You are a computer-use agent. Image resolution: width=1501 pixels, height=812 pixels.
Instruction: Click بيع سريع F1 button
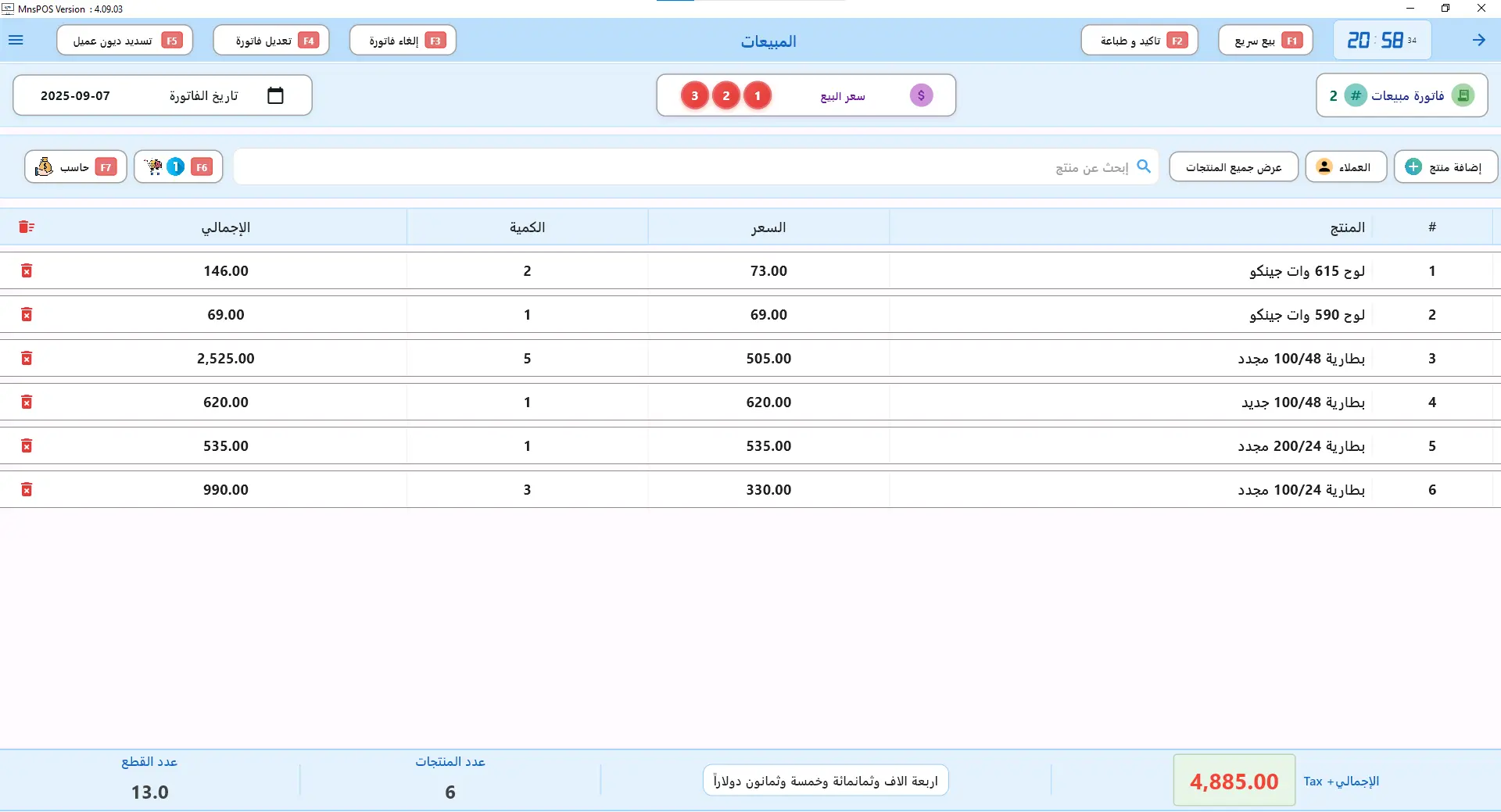point(1265,40)
